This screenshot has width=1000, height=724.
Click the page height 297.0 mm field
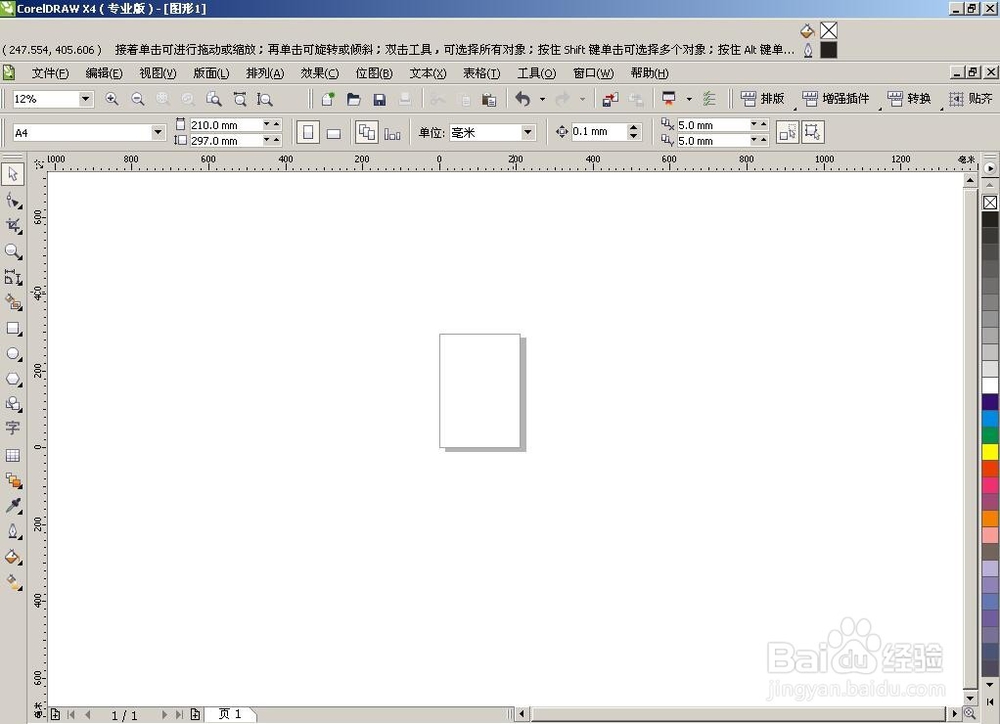tap(226, 140)
